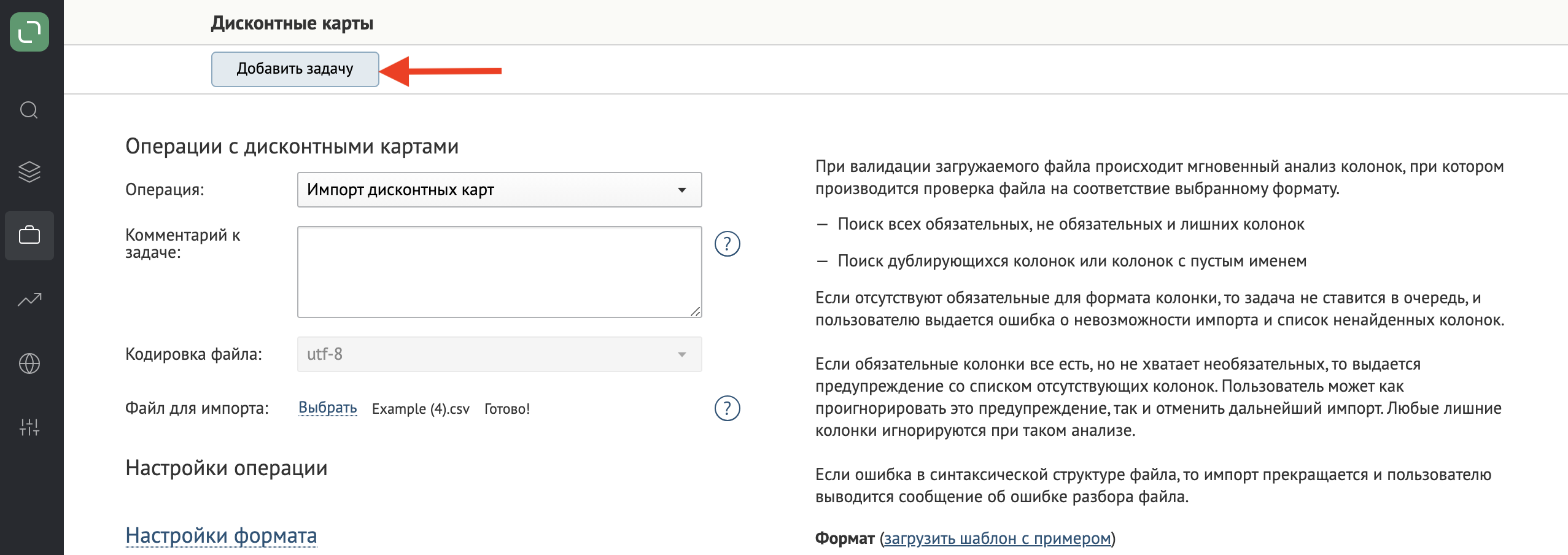Image resolution: width=1568 pixels, height=555 pixels.
Task: Open the trending chart sidebar icon
Action: (x=29, y=300)
